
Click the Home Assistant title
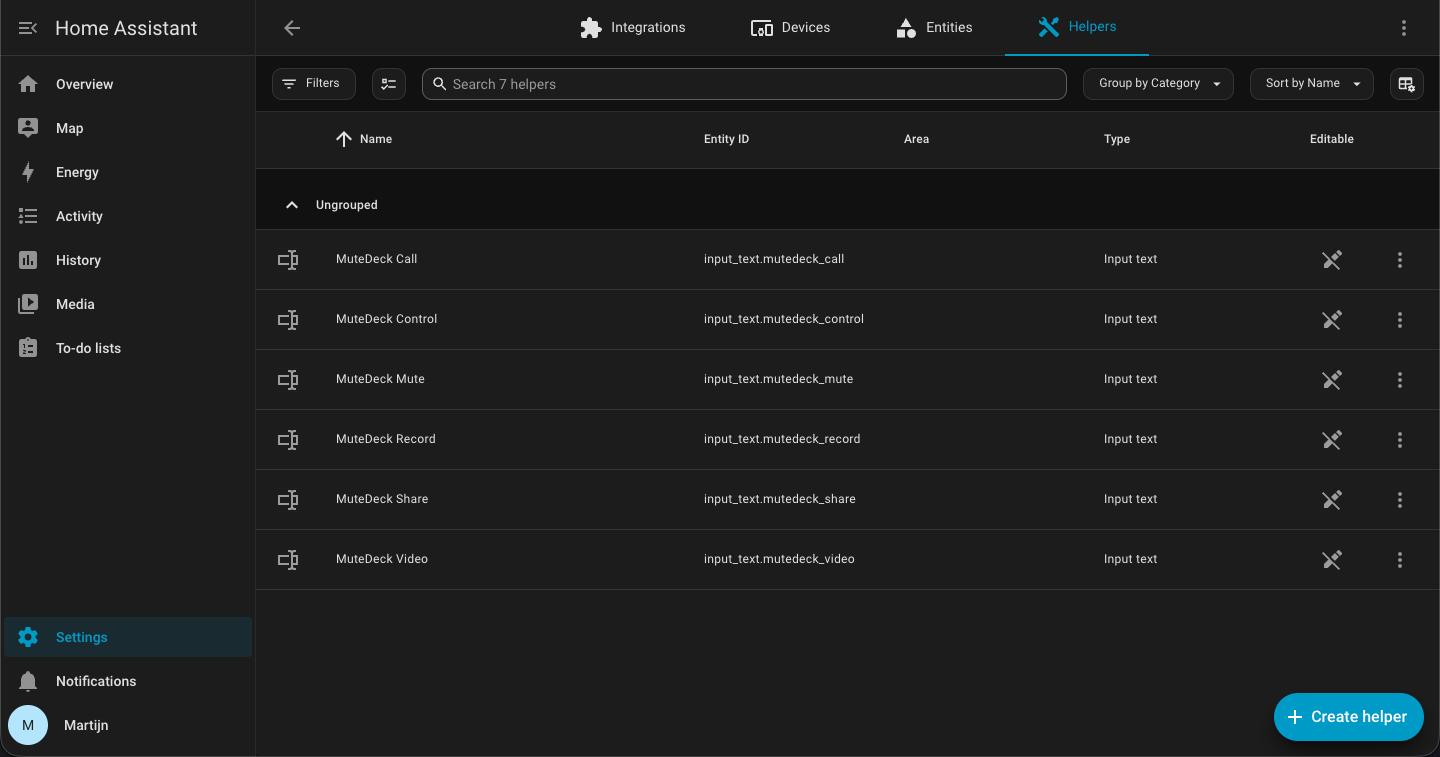pos(126,28)
